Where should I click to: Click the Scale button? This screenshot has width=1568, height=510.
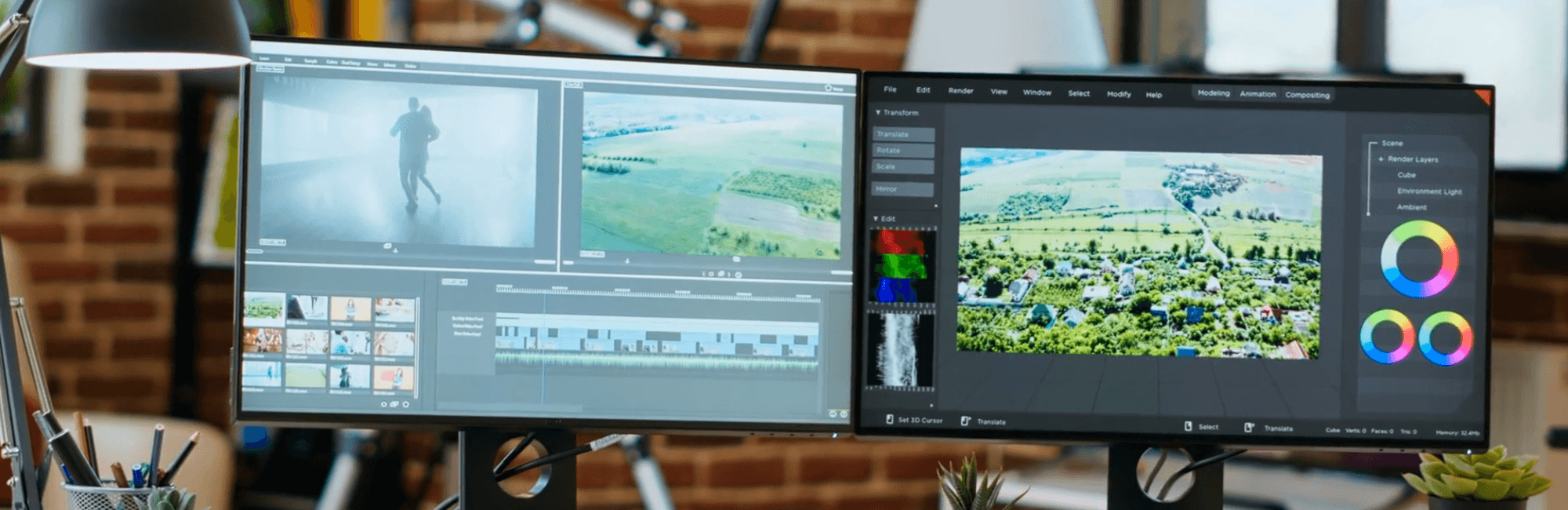(x=903, y=166)
